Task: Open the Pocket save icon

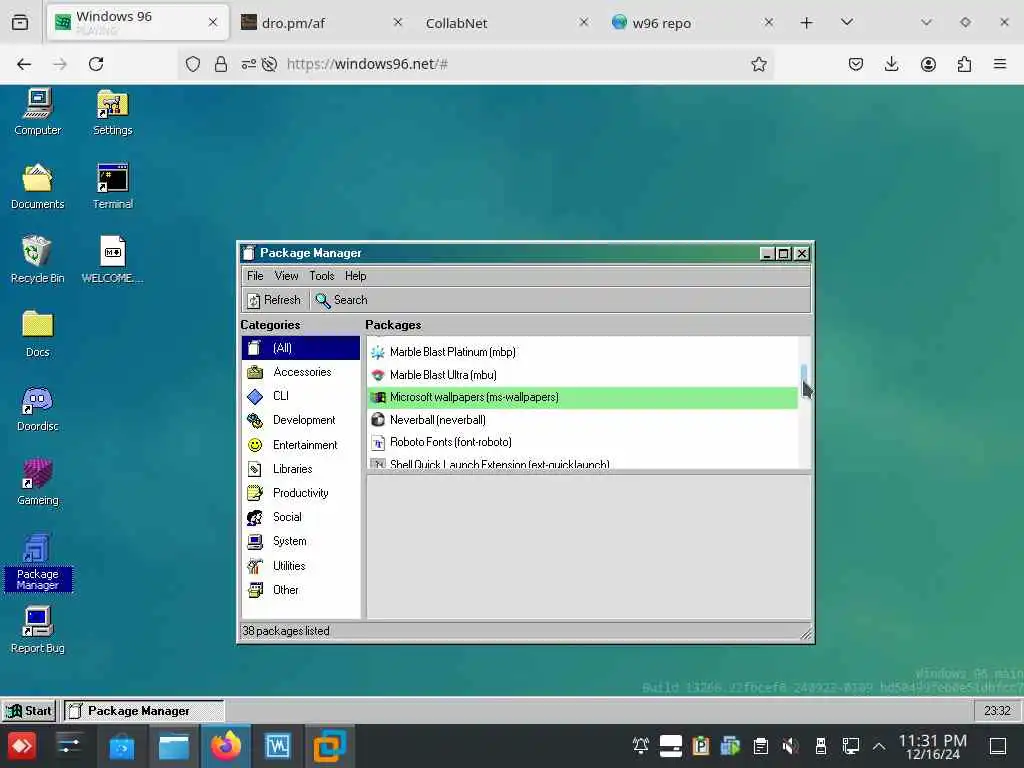Action: (856, 64)
